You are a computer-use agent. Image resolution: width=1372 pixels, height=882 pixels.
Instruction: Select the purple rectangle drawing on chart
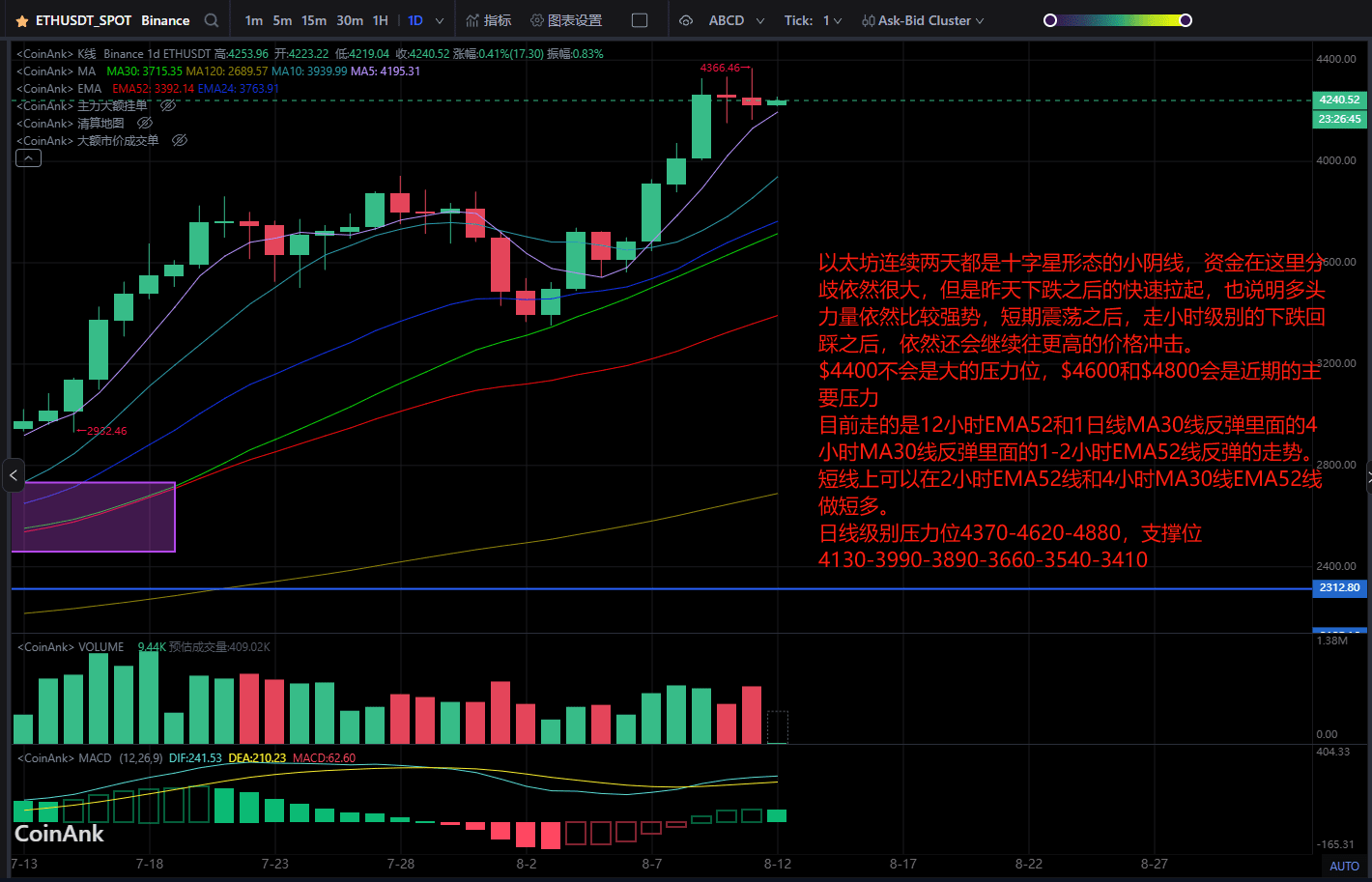coord(94,517)
